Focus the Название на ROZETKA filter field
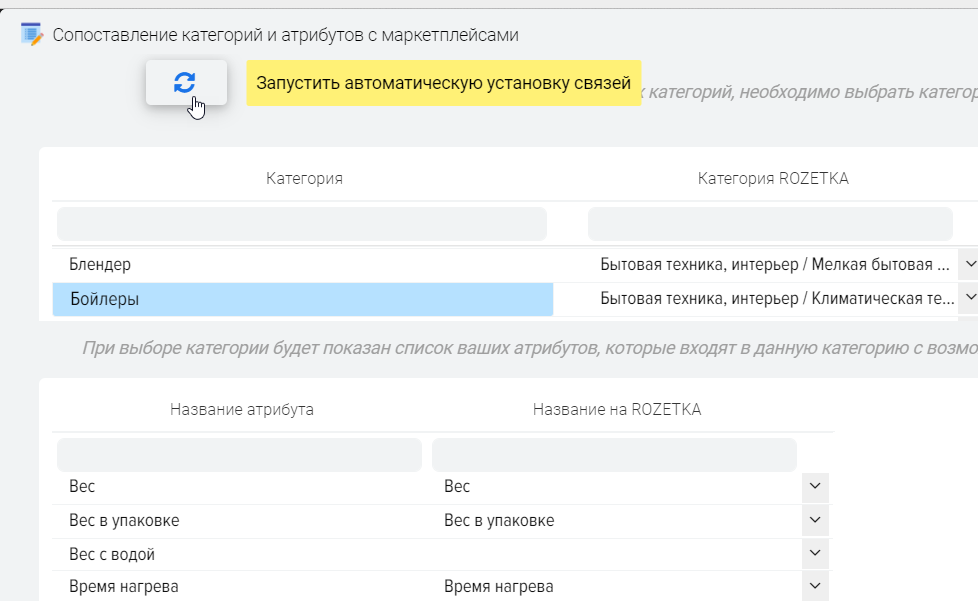 point(614,455)
